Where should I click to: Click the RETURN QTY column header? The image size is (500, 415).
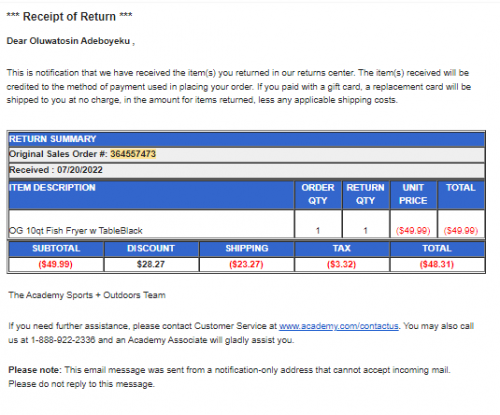pyautogui.click(x=366, y=195)
